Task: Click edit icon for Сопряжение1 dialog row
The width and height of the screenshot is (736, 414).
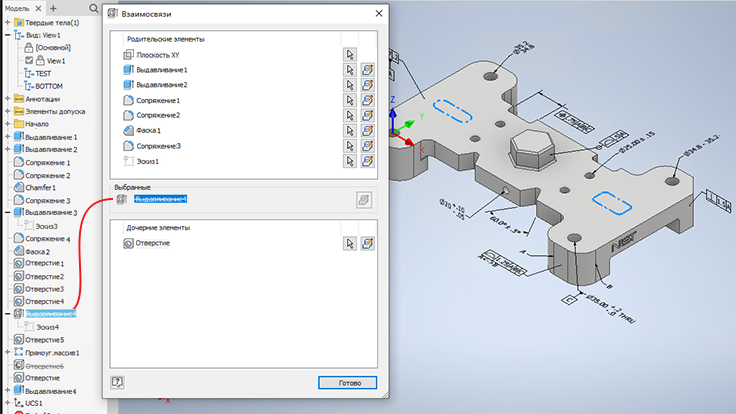Action: [x=368, y=100]
